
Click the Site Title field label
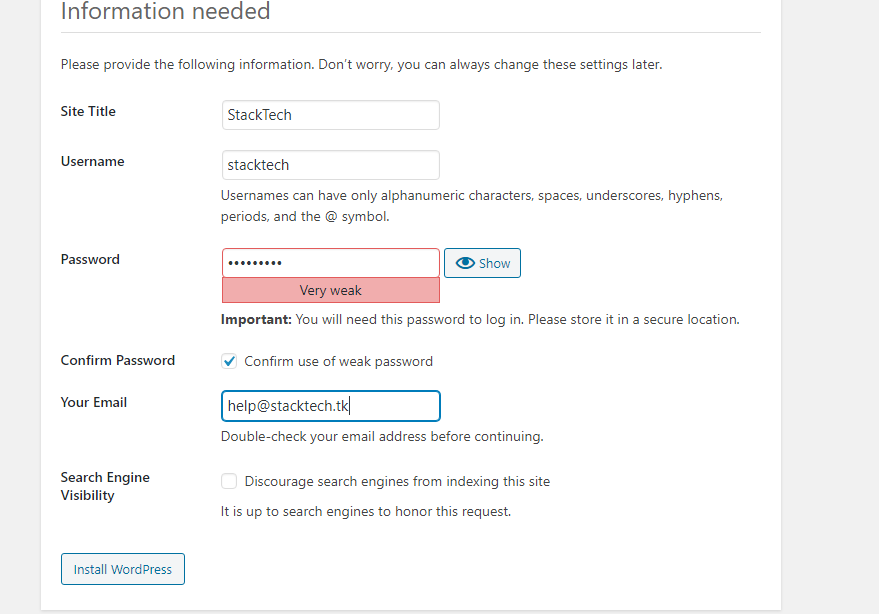(88, 111)
